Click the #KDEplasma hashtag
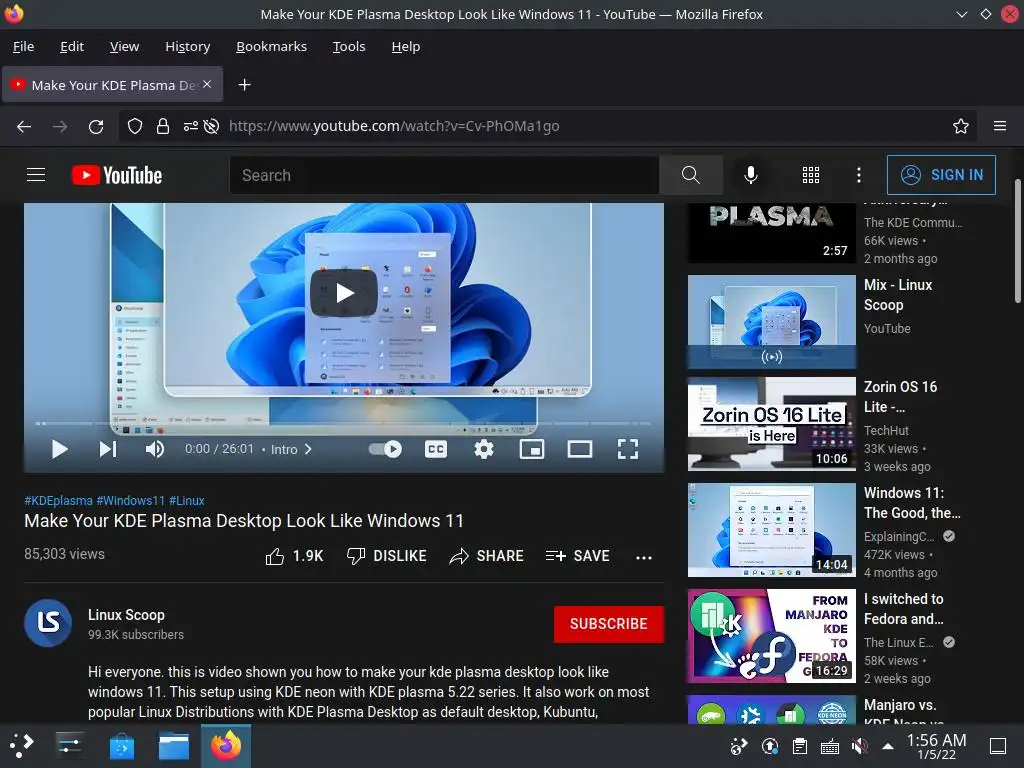 coord(58,501)
